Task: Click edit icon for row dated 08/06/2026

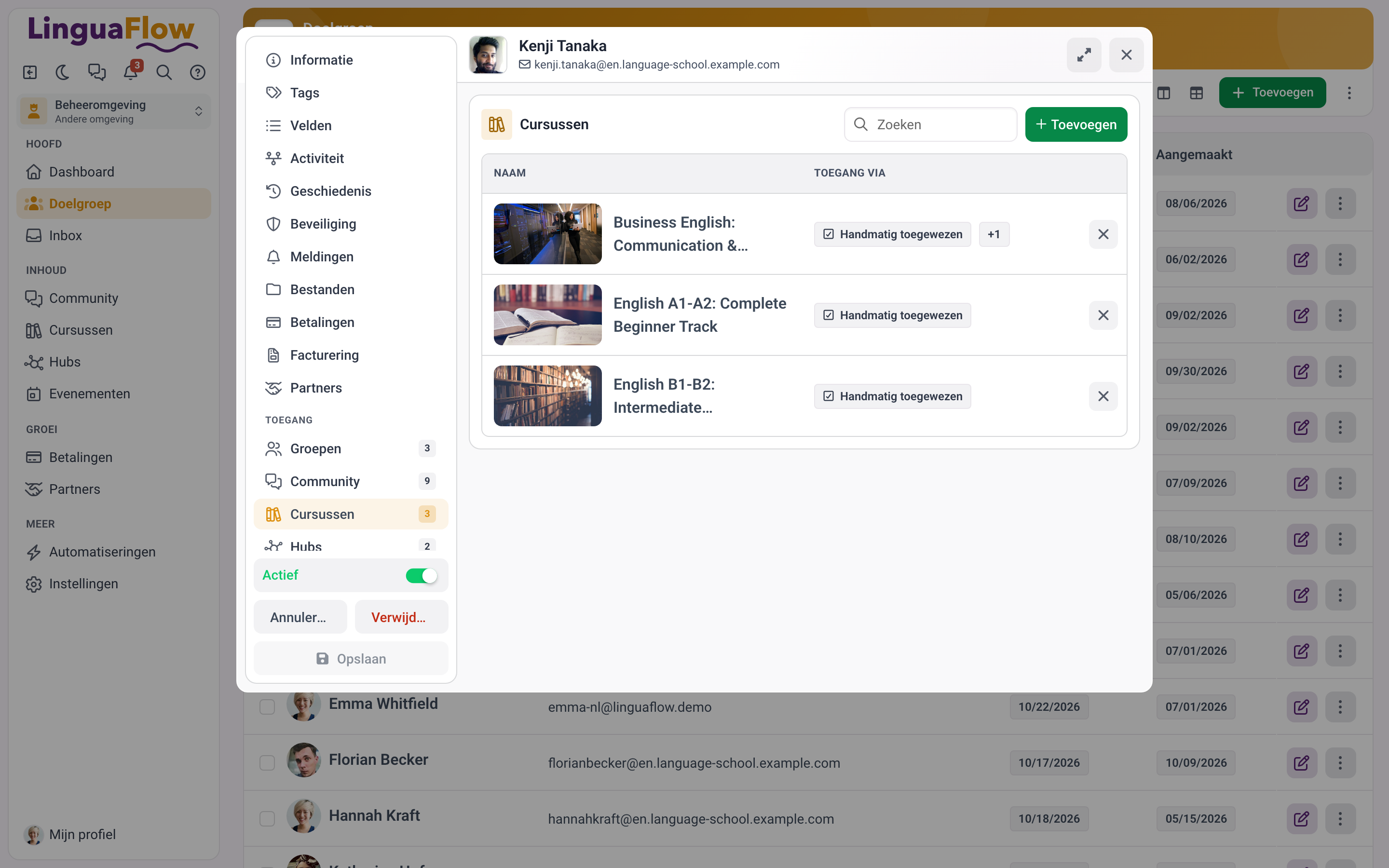Action: [x=1301, y=203]
